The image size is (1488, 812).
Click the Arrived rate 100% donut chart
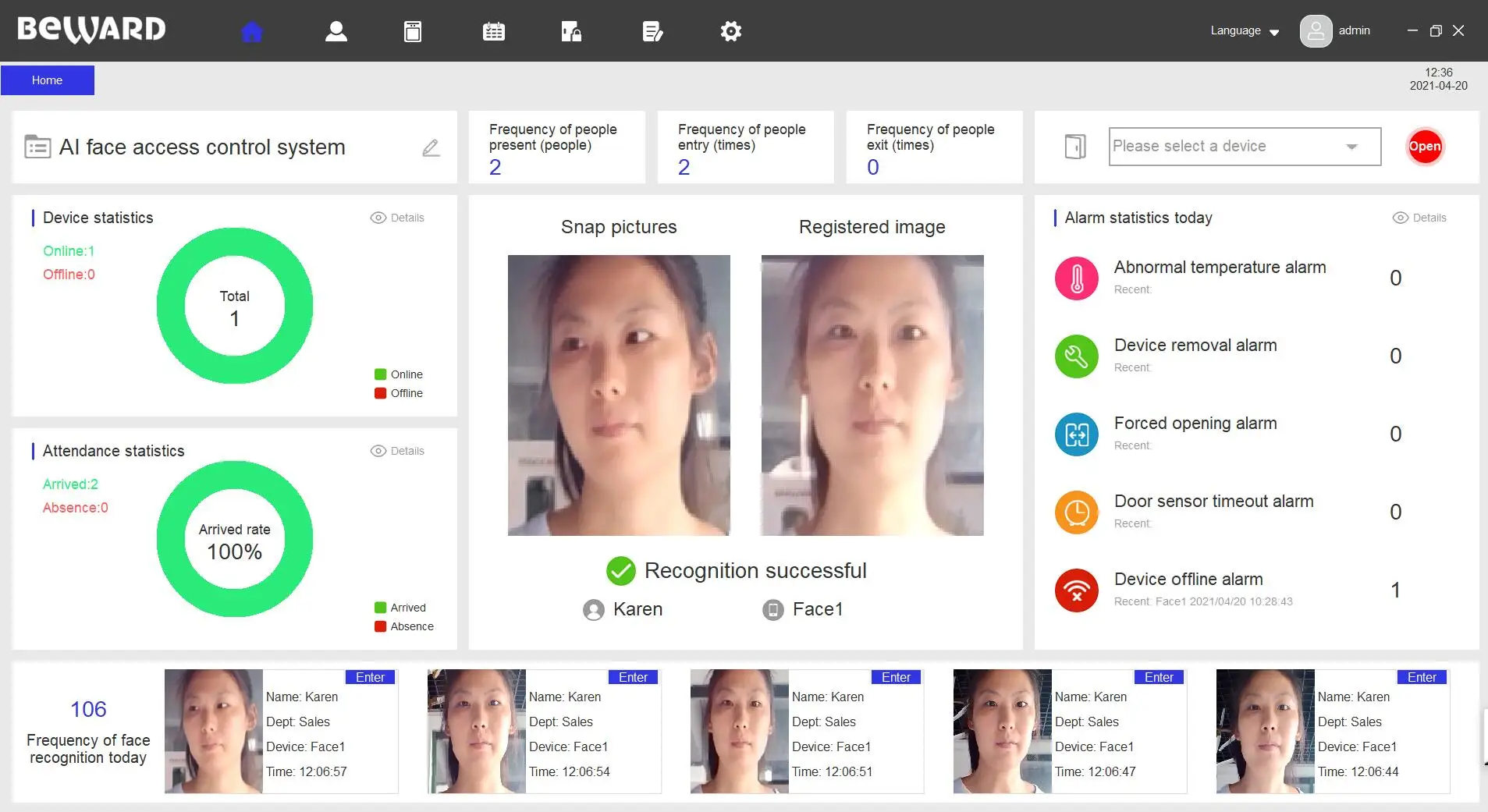pos(235,539)
